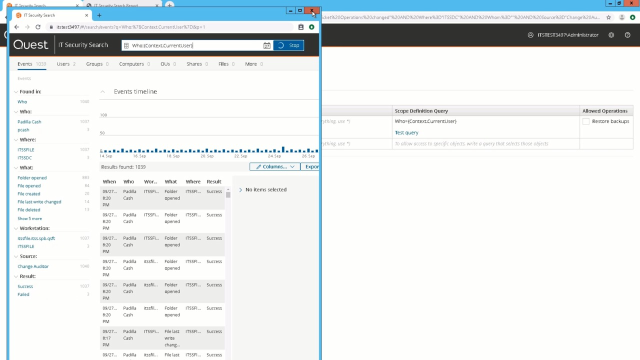Show 5 more What filters

[30, 219]
